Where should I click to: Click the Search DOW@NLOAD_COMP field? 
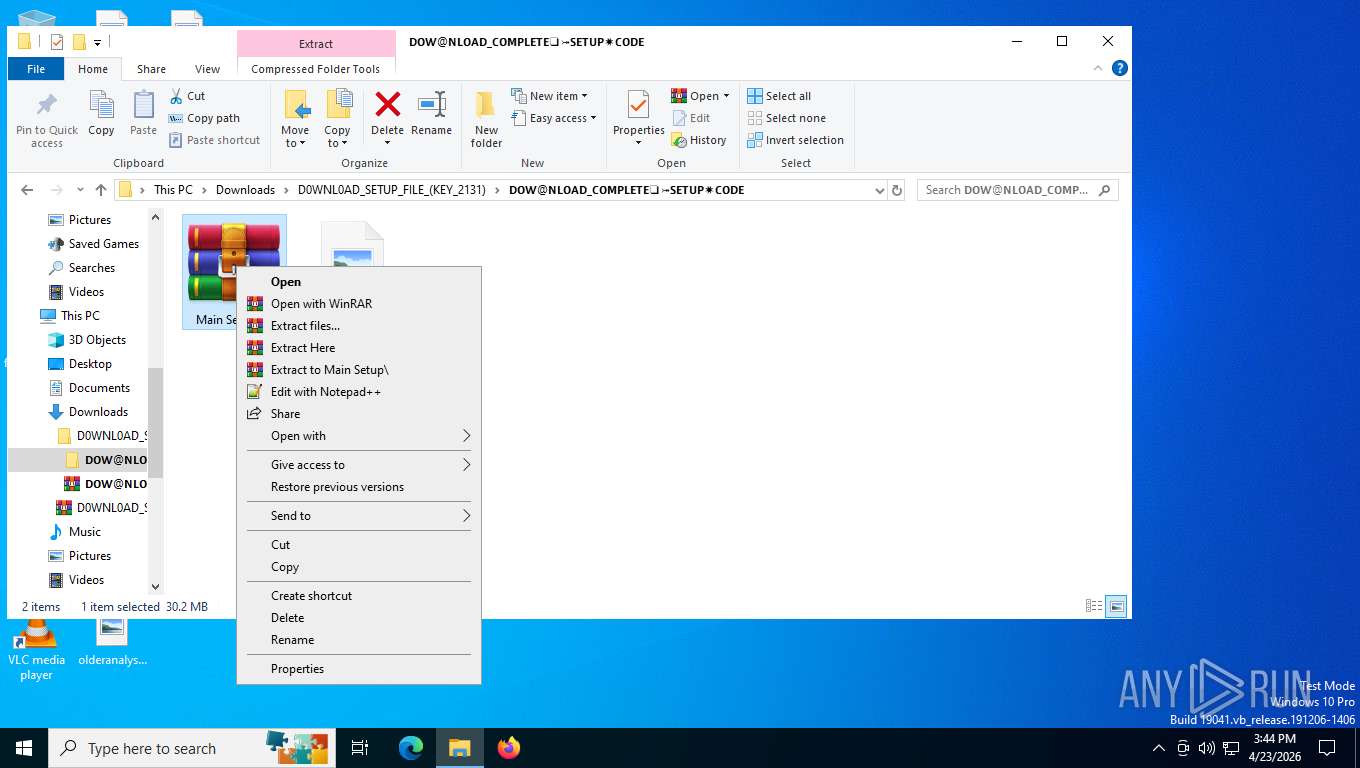1017,190
